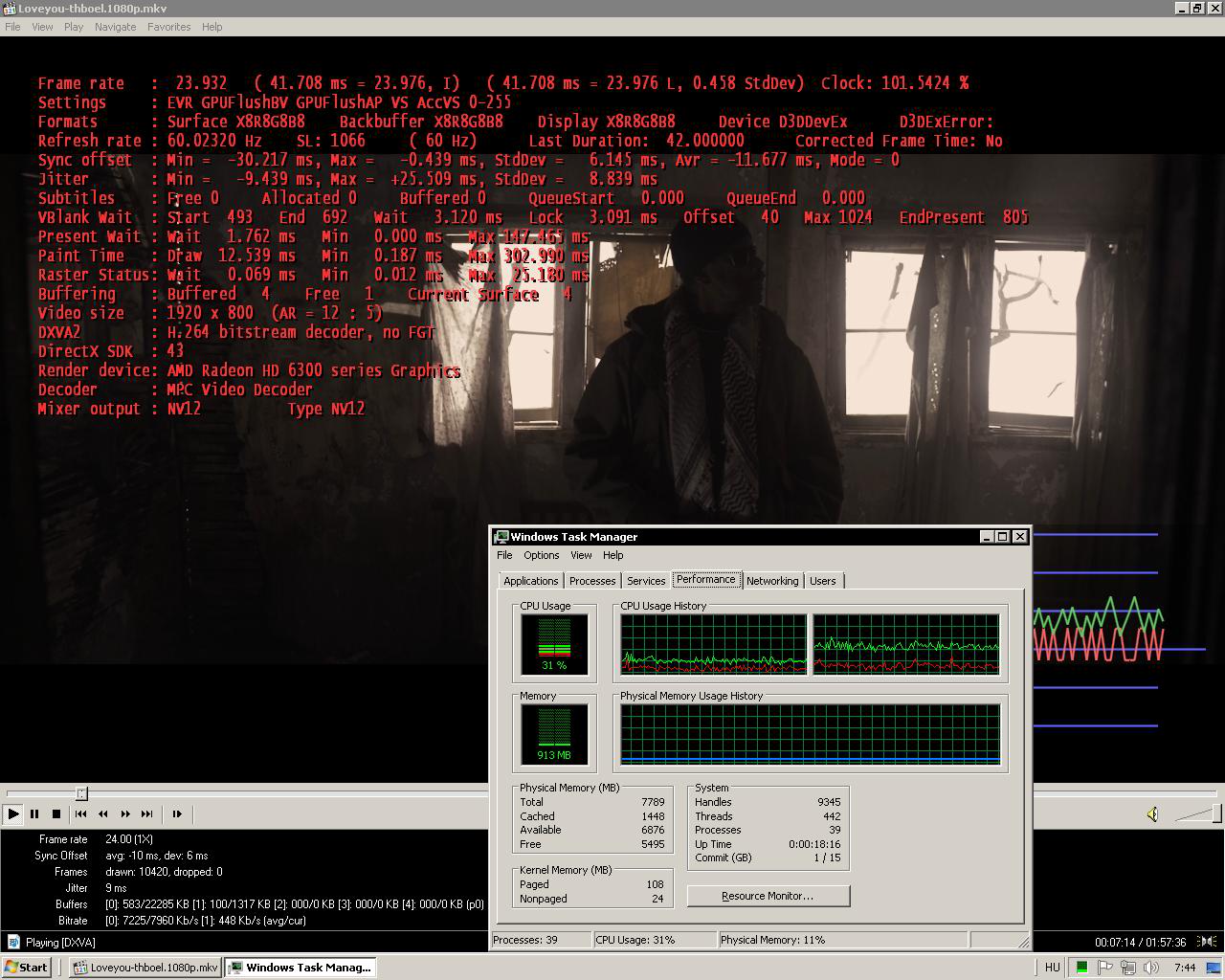The width and height of the screenshot is (1225, 980).
Task: Switch to the Users tab
Action: point(823,581)
